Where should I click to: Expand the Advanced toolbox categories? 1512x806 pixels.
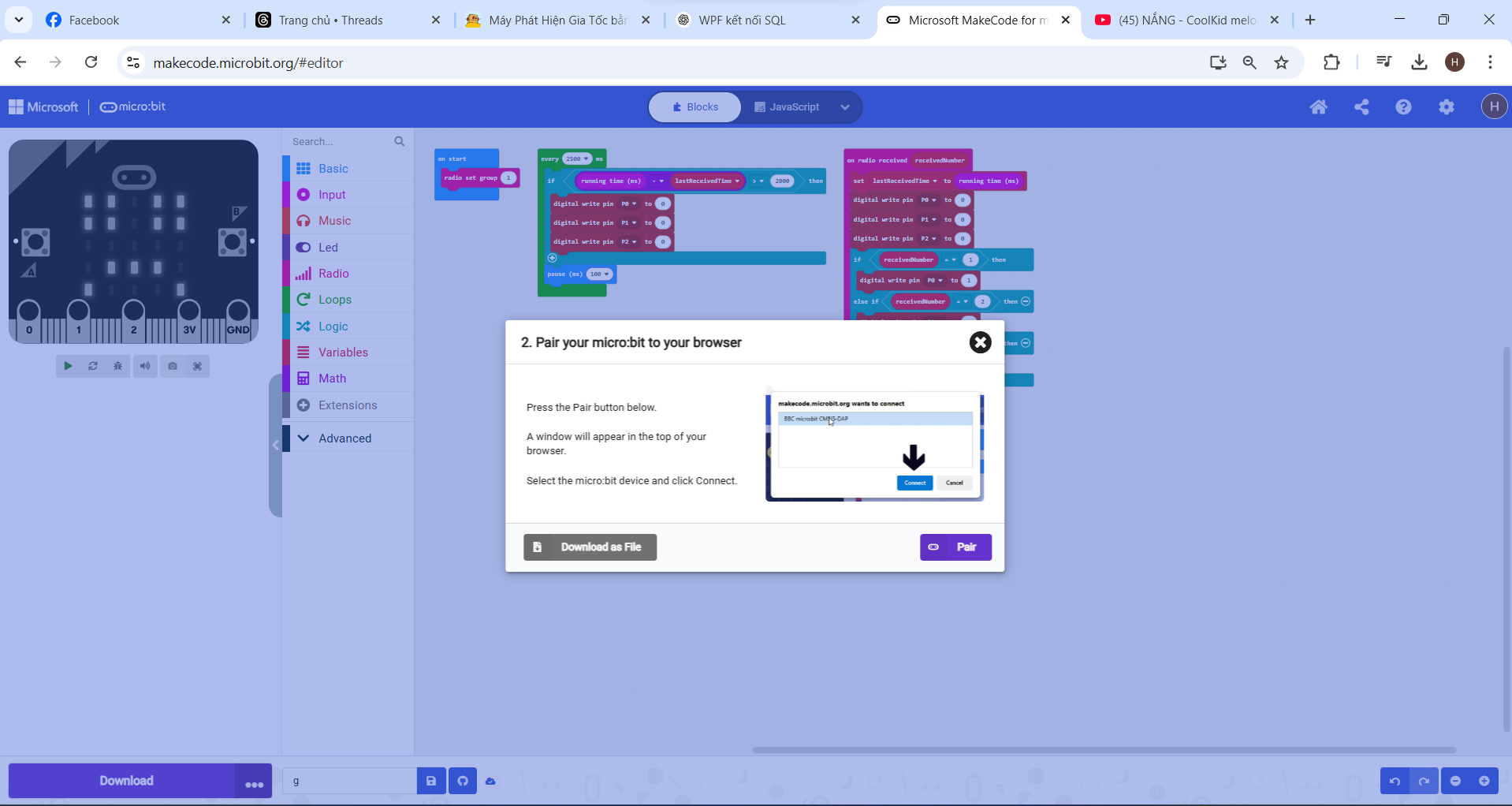(x=348, y=438)
